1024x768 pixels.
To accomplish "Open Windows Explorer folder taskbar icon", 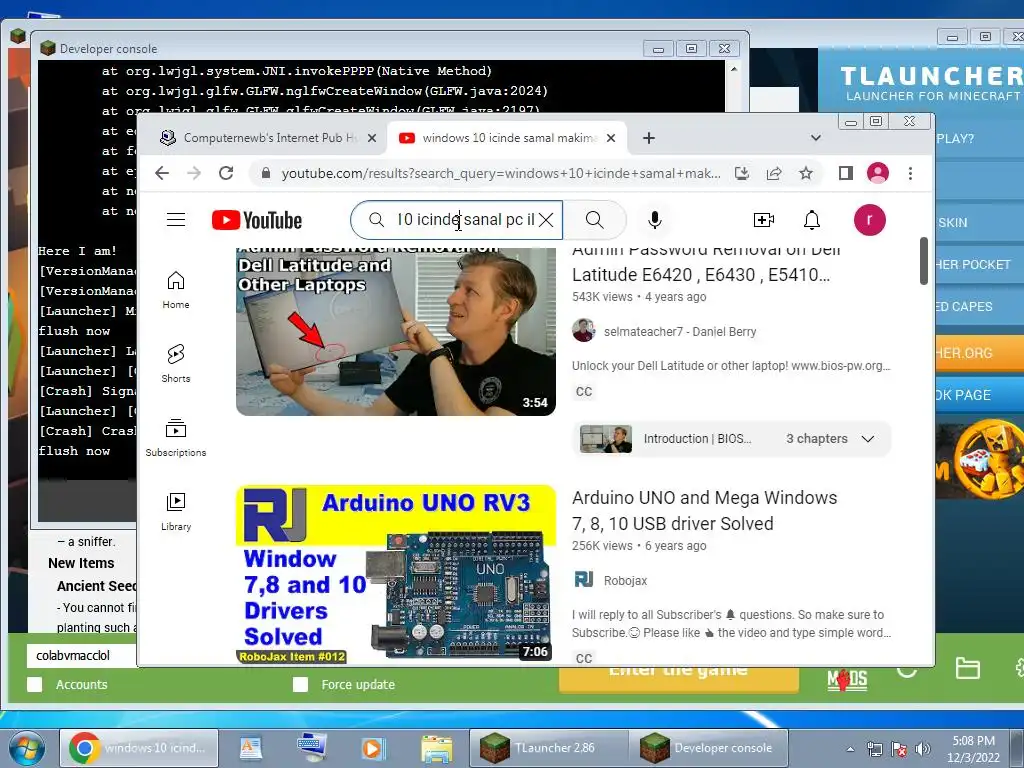I will tap(436, 749).
